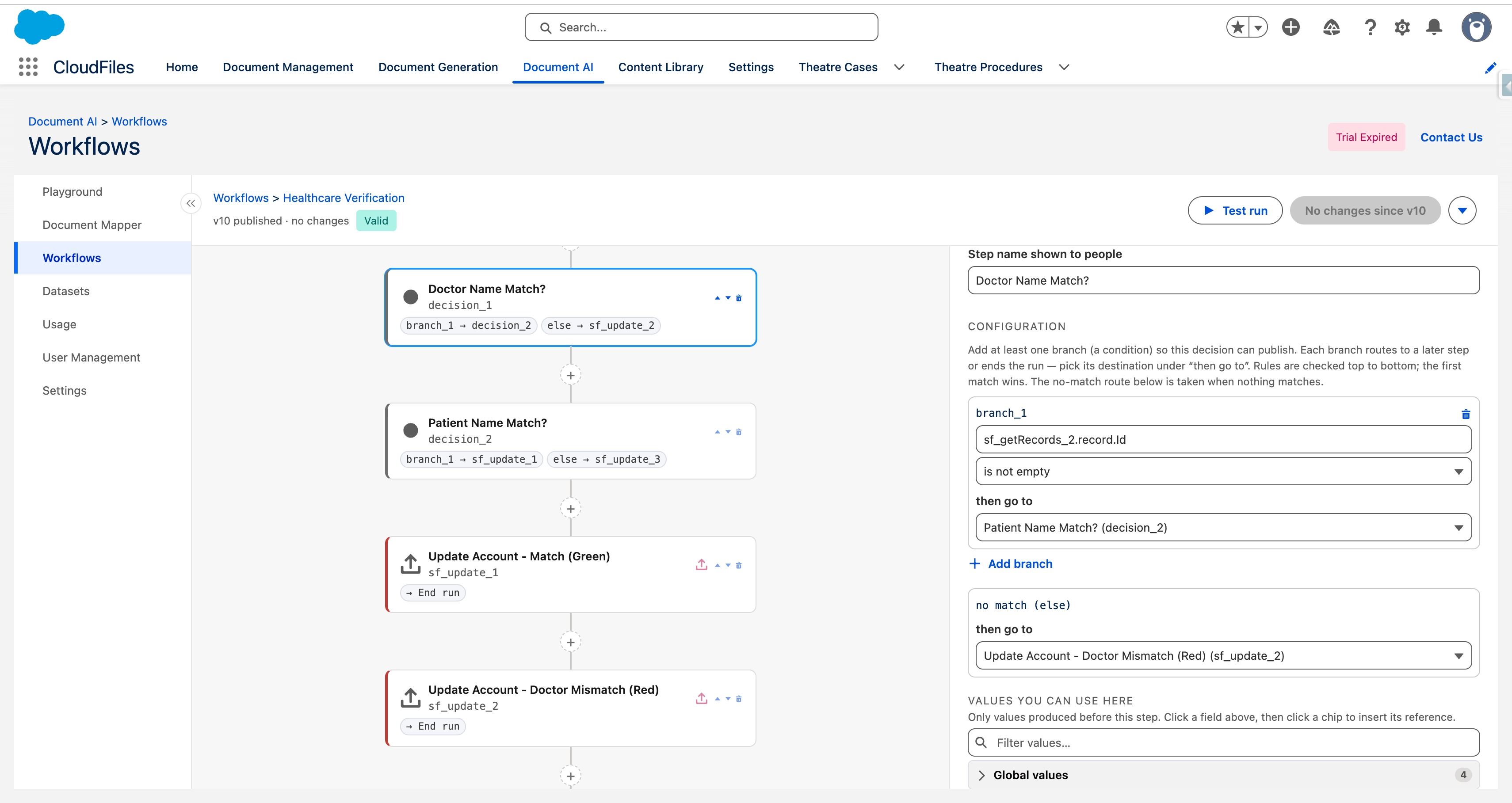Click the Test run button
This screenshot has height=803, width=1512.
[x=1235, y=210]
